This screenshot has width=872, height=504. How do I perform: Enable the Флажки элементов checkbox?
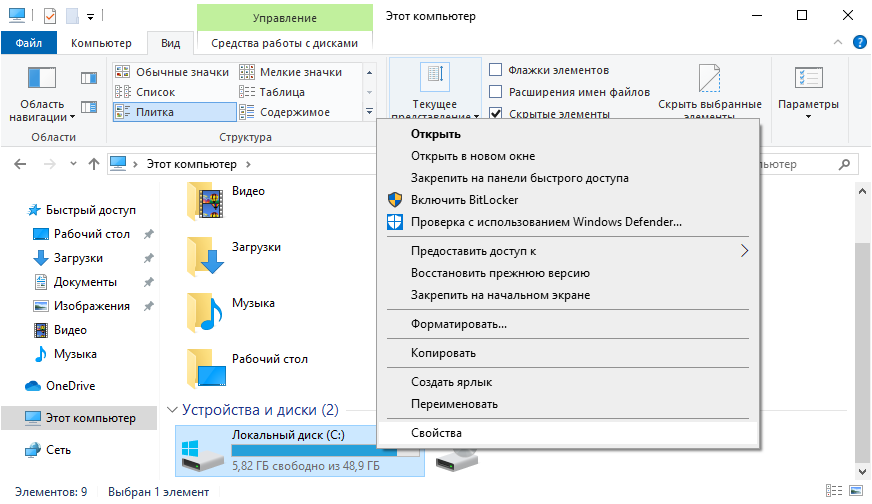pos(495,70)
